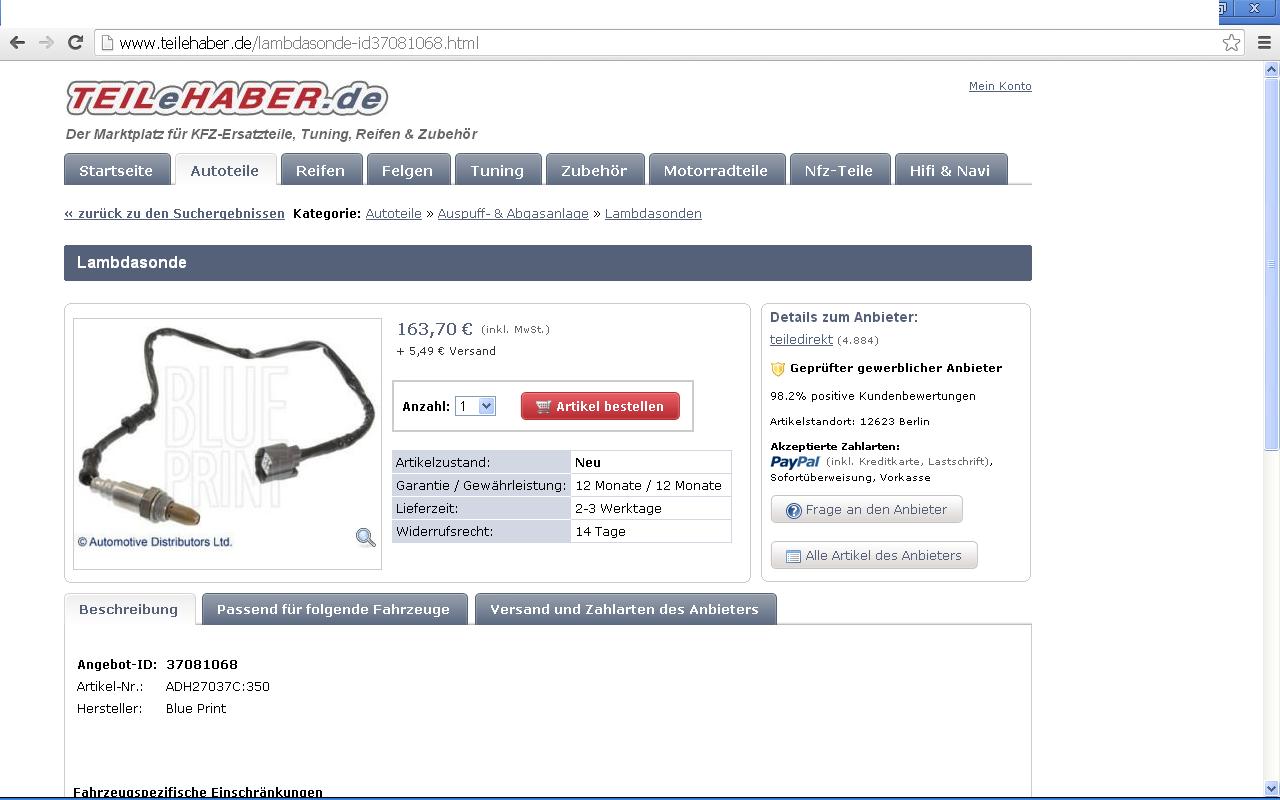
Task: Click the TEILeHABER.de logo
Action: [227, 98]
